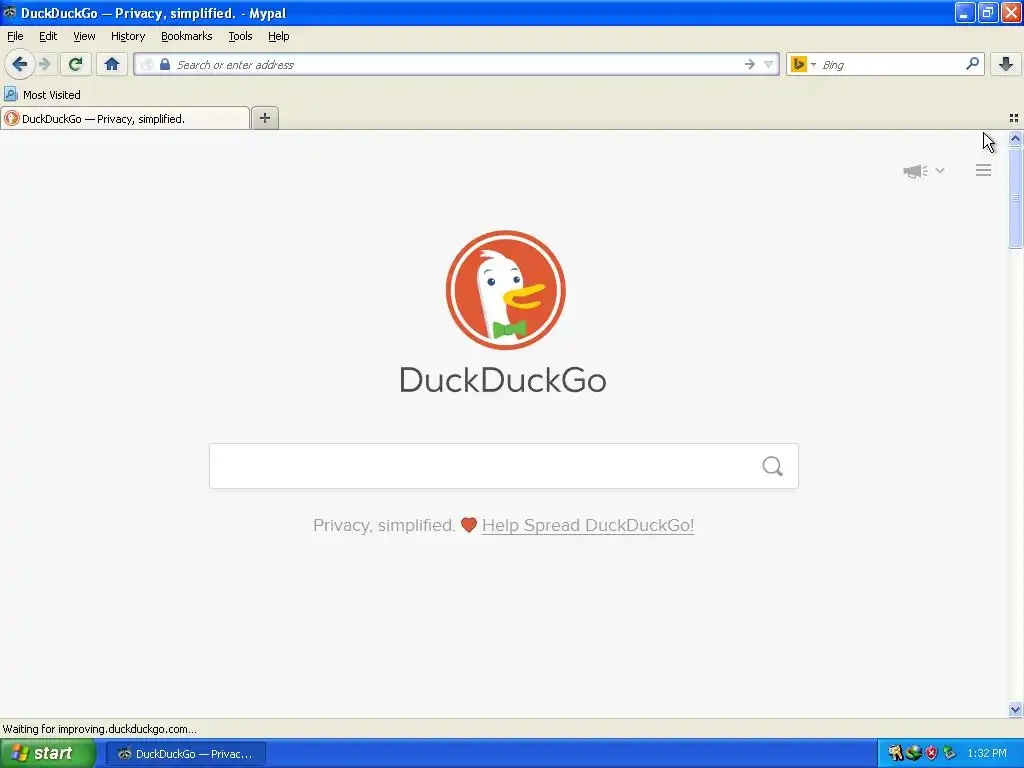
Task: Open the Windows start button
Action: pos(46,753)
